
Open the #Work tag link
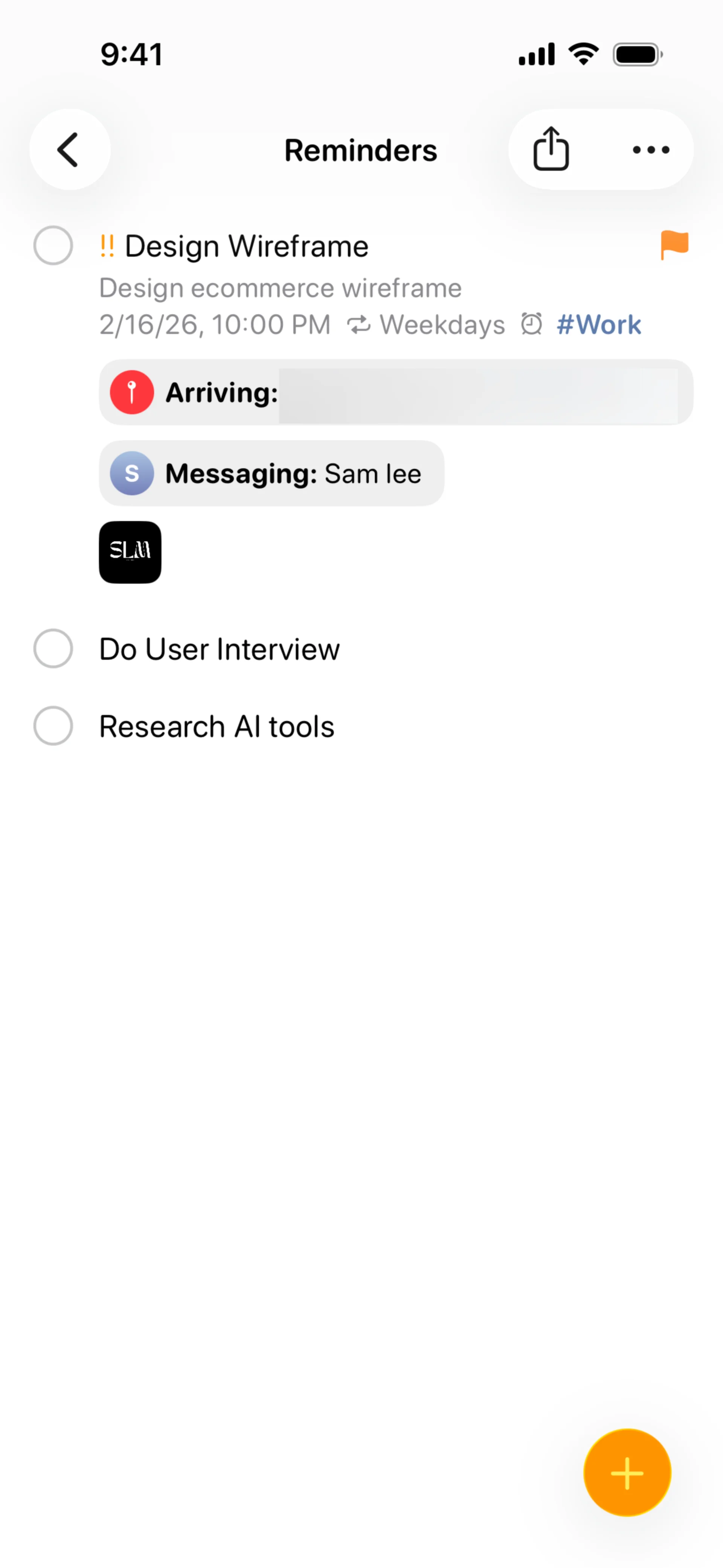pos(599,324)
